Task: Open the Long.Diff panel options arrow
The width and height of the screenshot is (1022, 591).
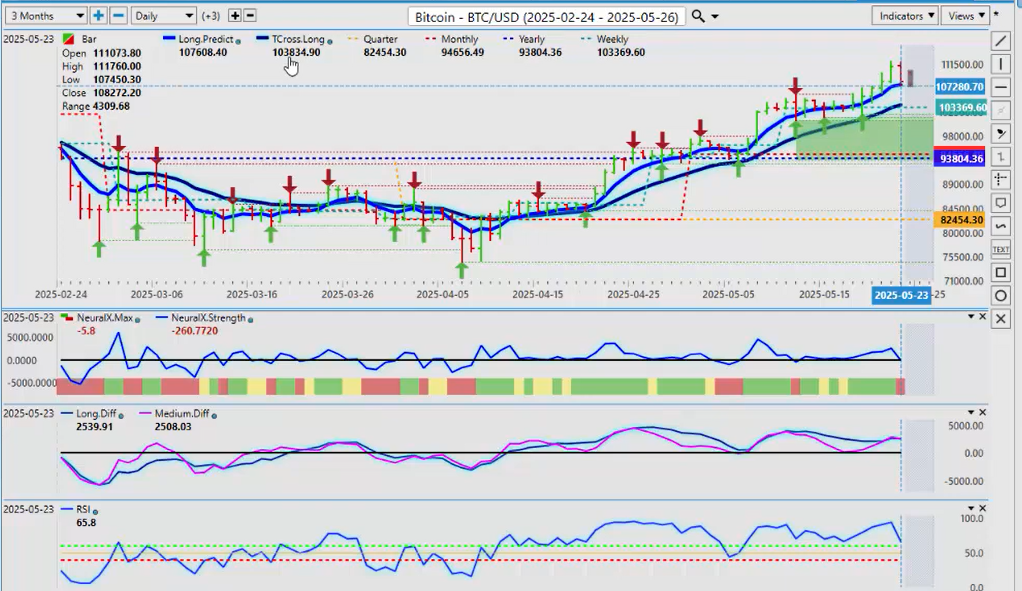Action: click(971, 412)
